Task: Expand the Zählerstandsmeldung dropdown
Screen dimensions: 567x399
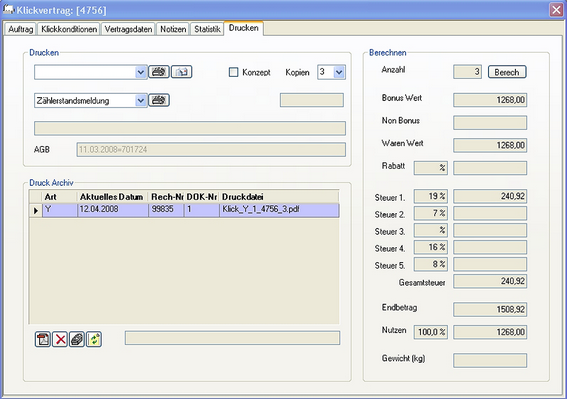Action: [x=141, y=101]
